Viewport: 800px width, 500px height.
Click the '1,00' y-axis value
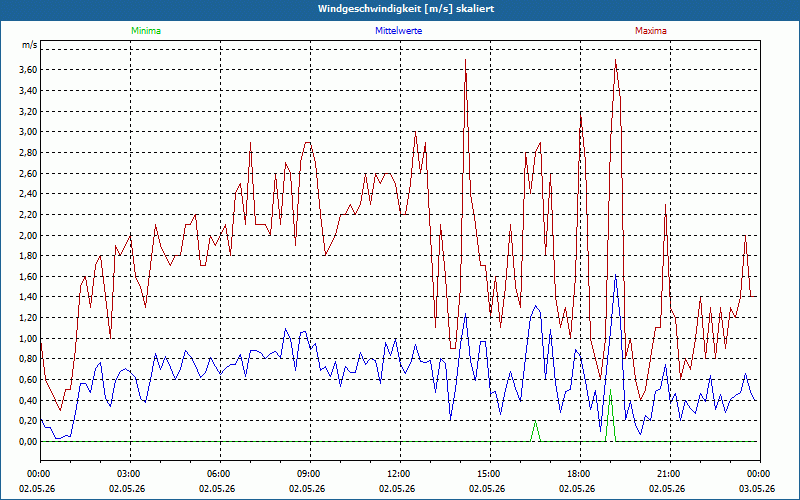[x=28, y=338]
